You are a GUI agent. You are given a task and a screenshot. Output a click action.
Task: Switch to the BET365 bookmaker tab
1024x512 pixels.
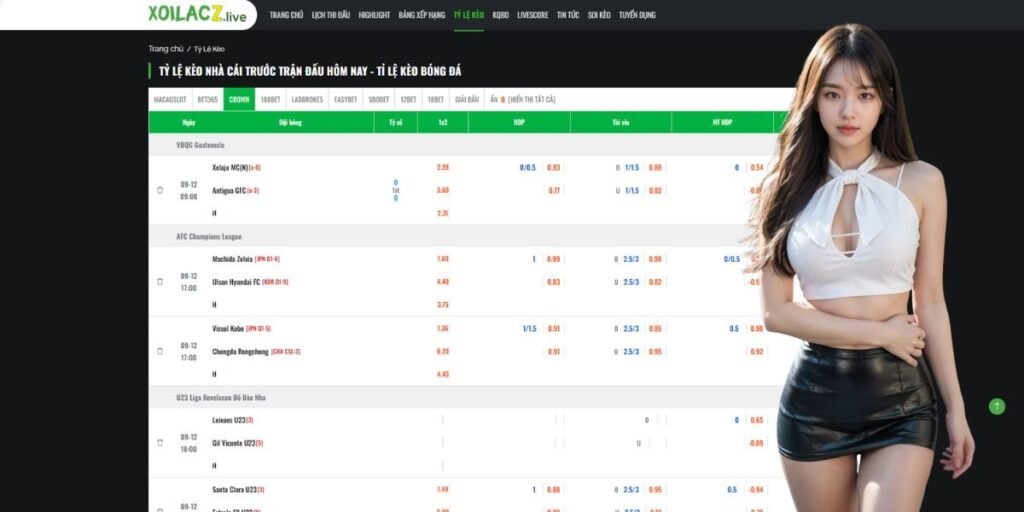pyautogui.click(x=208, y=100)
